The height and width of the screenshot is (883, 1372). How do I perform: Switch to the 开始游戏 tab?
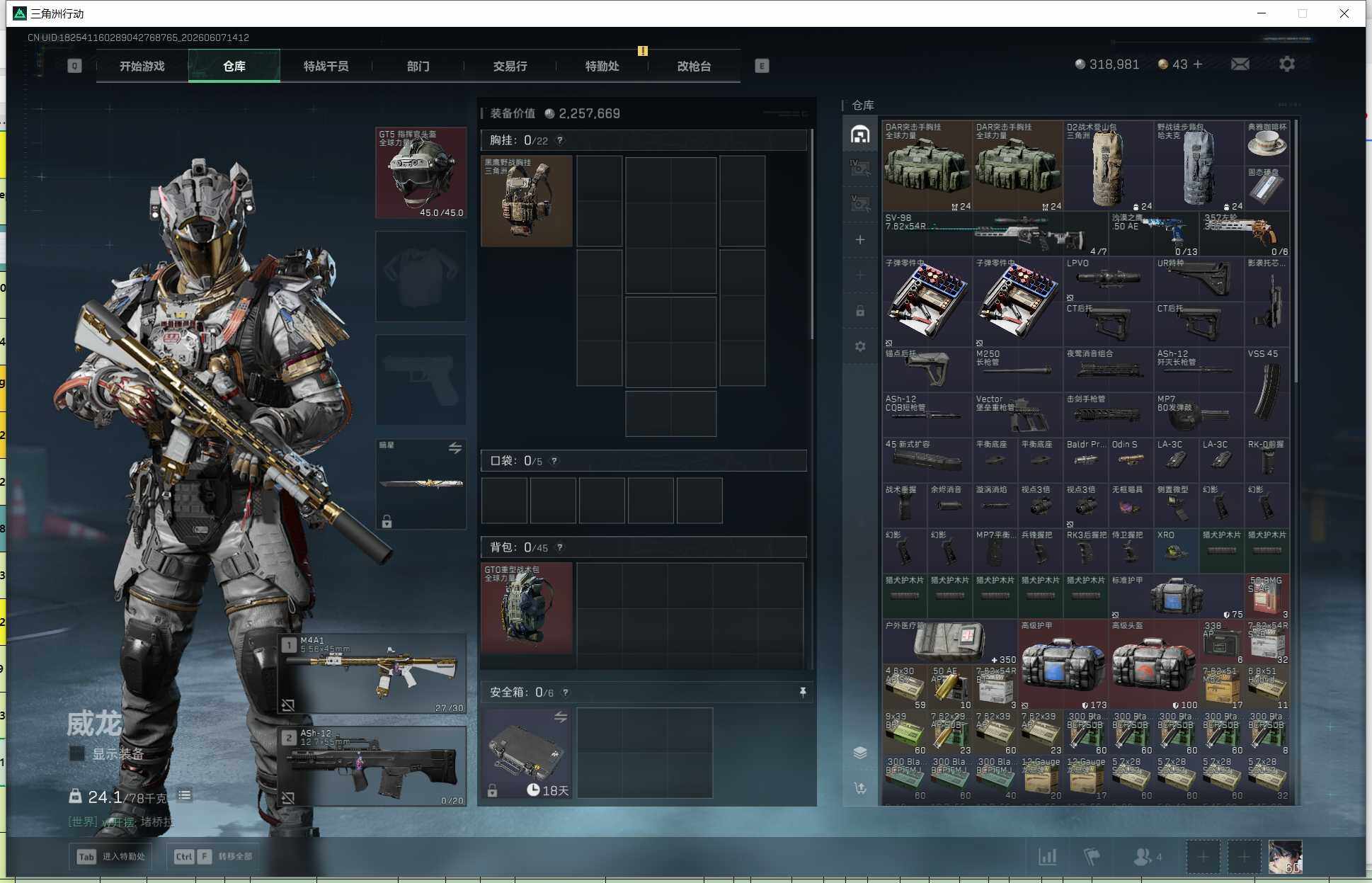click(142, 66)
